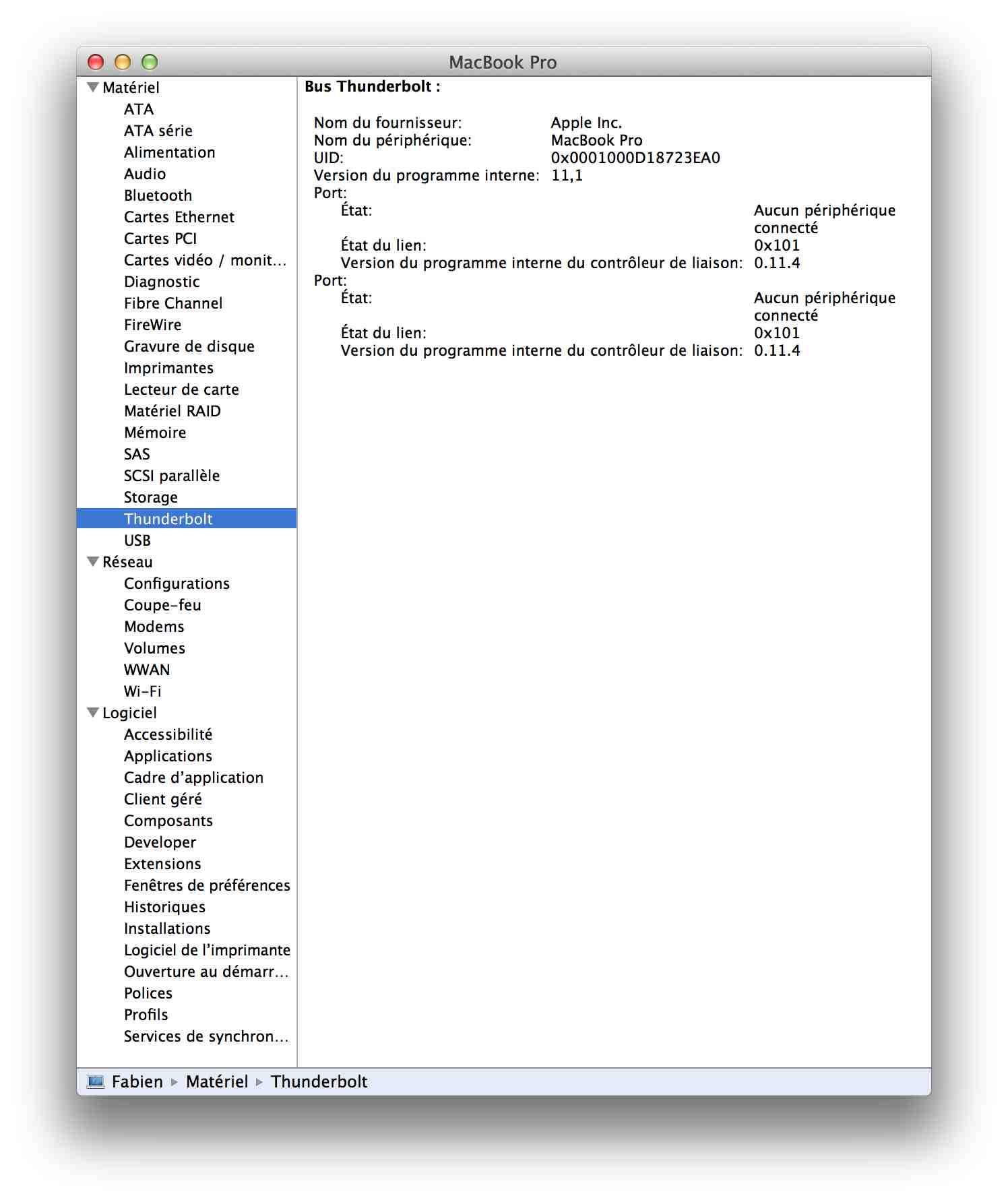This screenshot has height=1202, width=1008.
Task: Collapse the Matériel section triangle
Action: point(93,88)
